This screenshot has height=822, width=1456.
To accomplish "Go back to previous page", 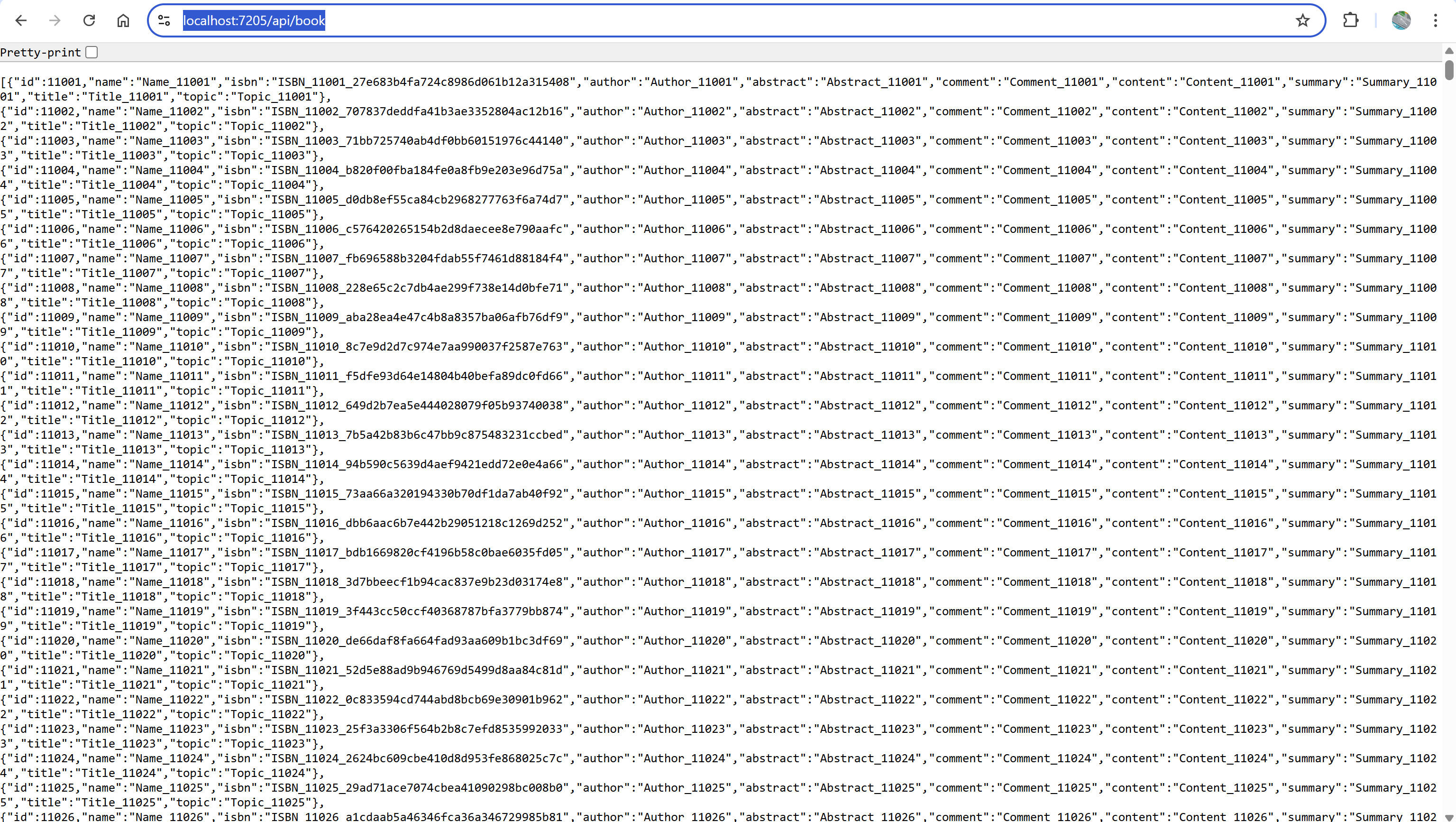I will pyautogui.click(x=21, y=21).
